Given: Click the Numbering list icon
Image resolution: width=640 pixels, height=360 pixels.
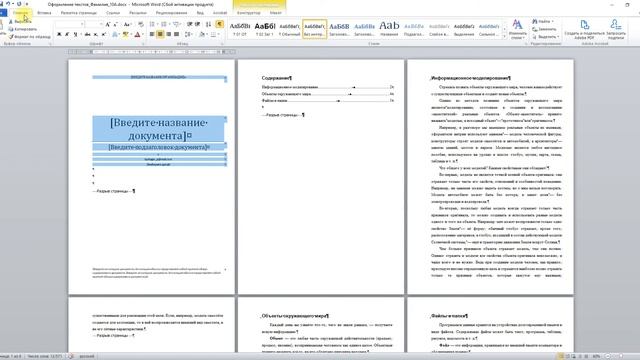Looking at the screenshot, I should point(164,24).
